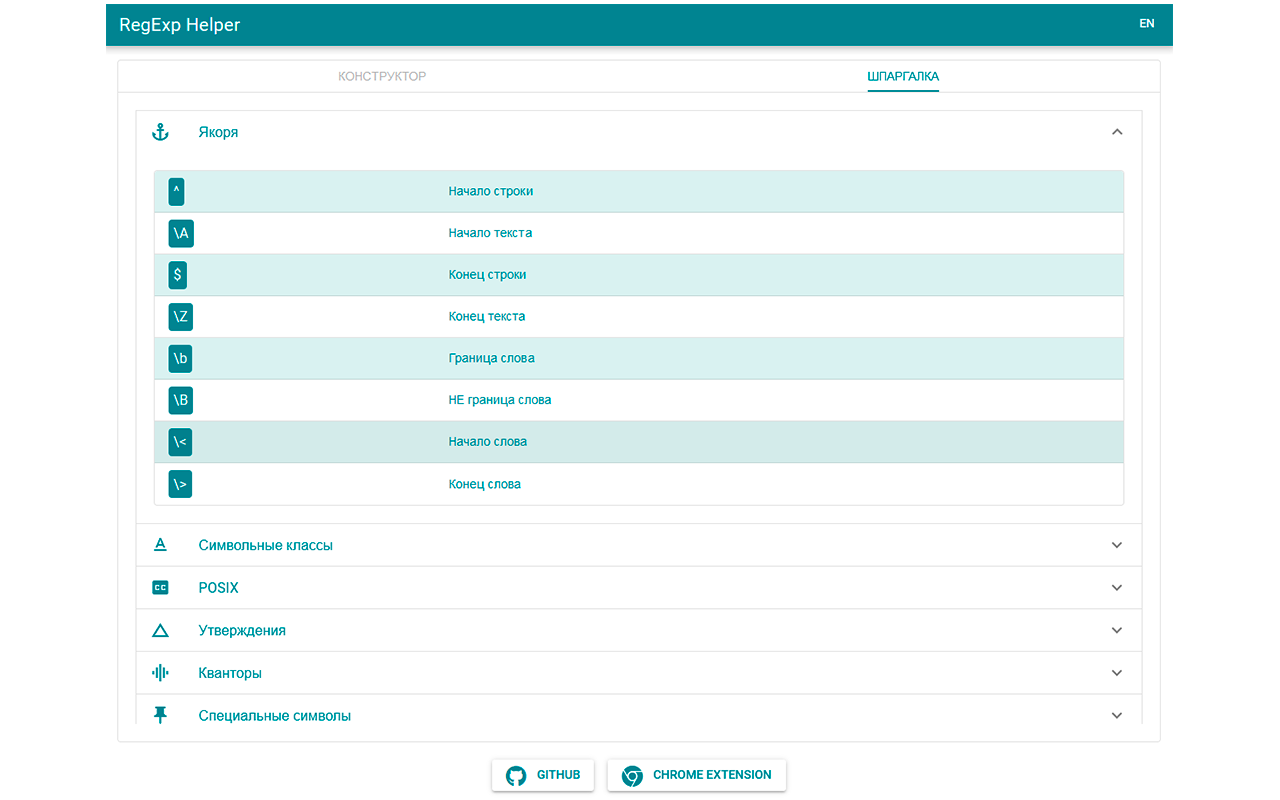Open the CHROME EXTENSION link
The height and width of the screenshot is (800, 1280).
[697, 775]
